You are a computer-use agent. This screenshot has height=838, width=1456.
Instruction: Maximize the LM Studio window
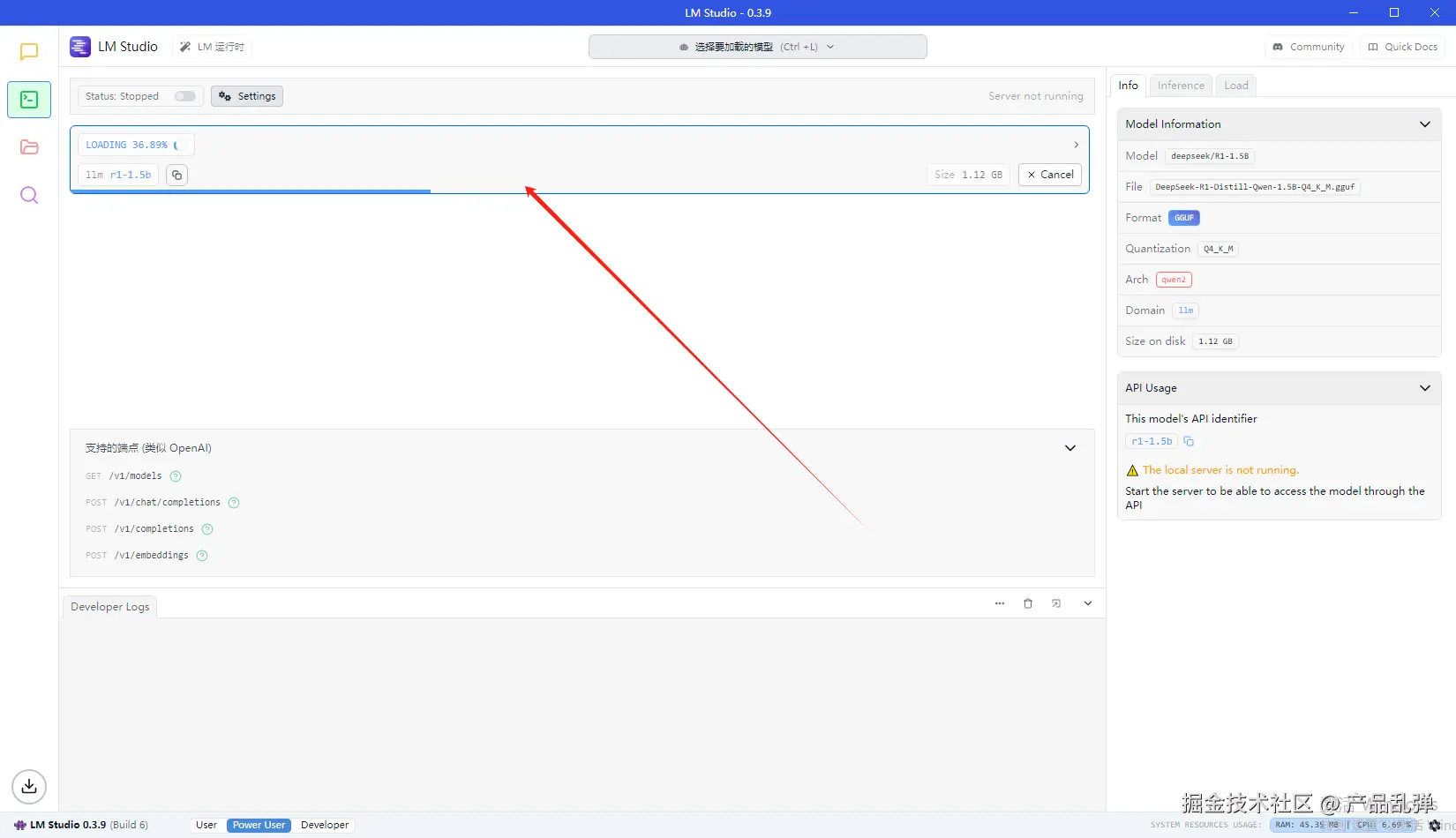coord(1394,12)
